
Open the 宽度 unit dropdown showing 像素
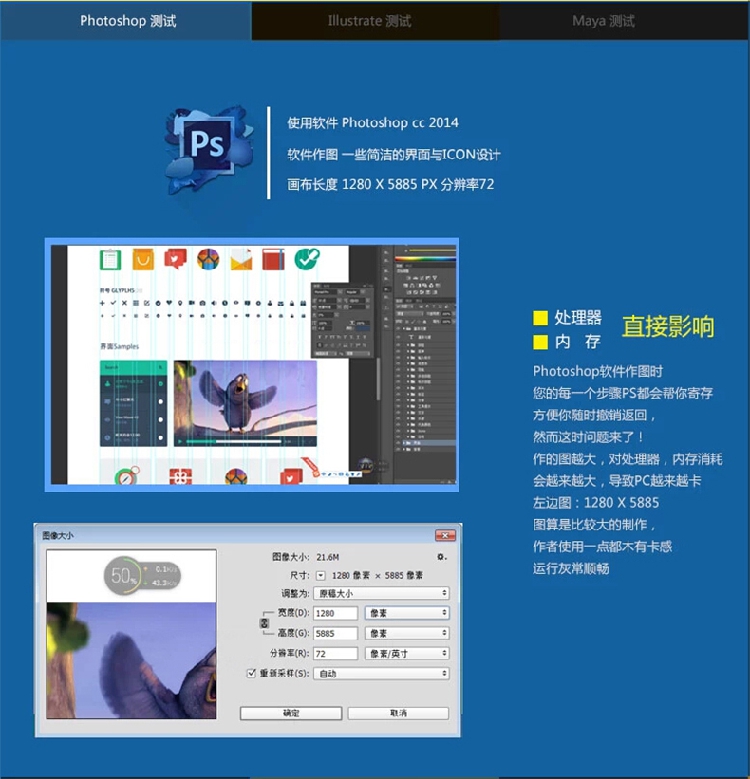pyautogui.click(x=407, y=613)
